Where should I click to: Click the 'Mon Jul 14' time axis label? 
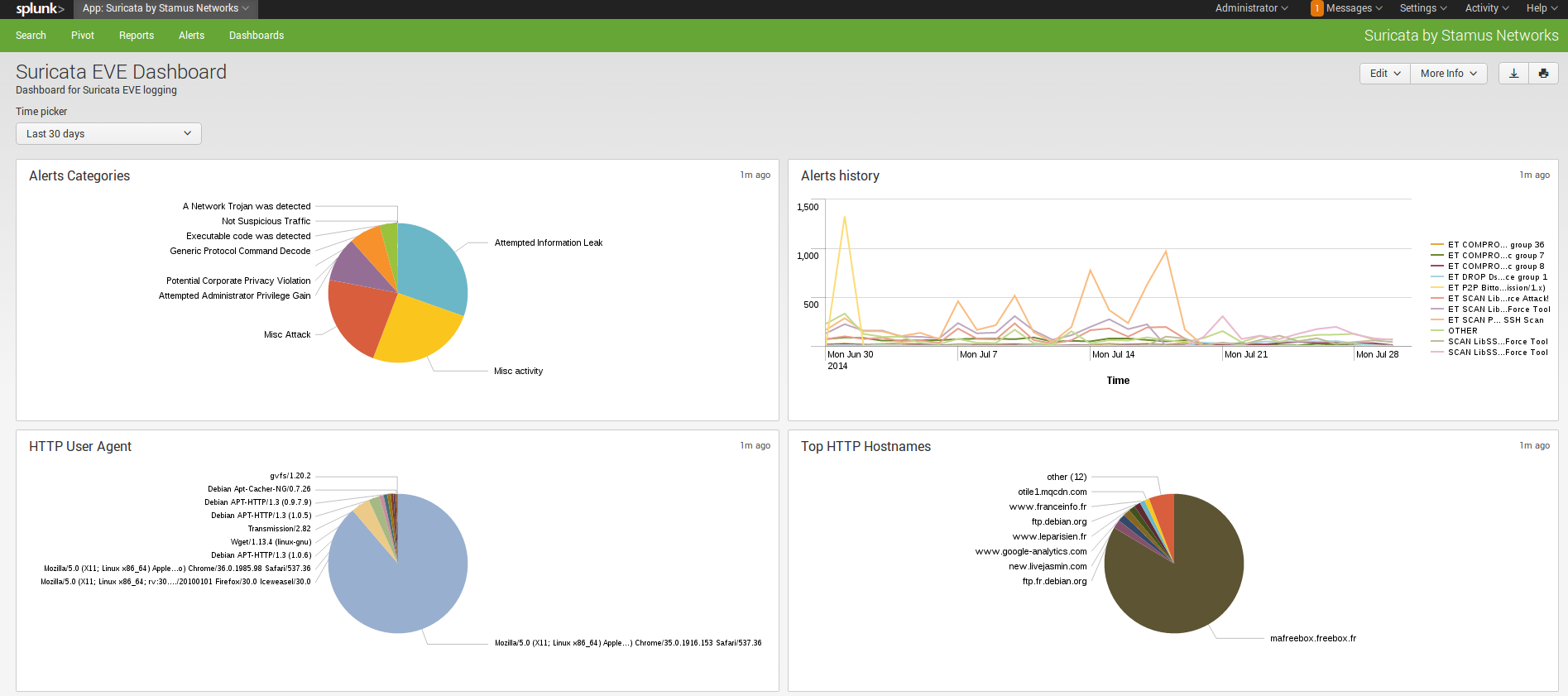point(1113,355)
